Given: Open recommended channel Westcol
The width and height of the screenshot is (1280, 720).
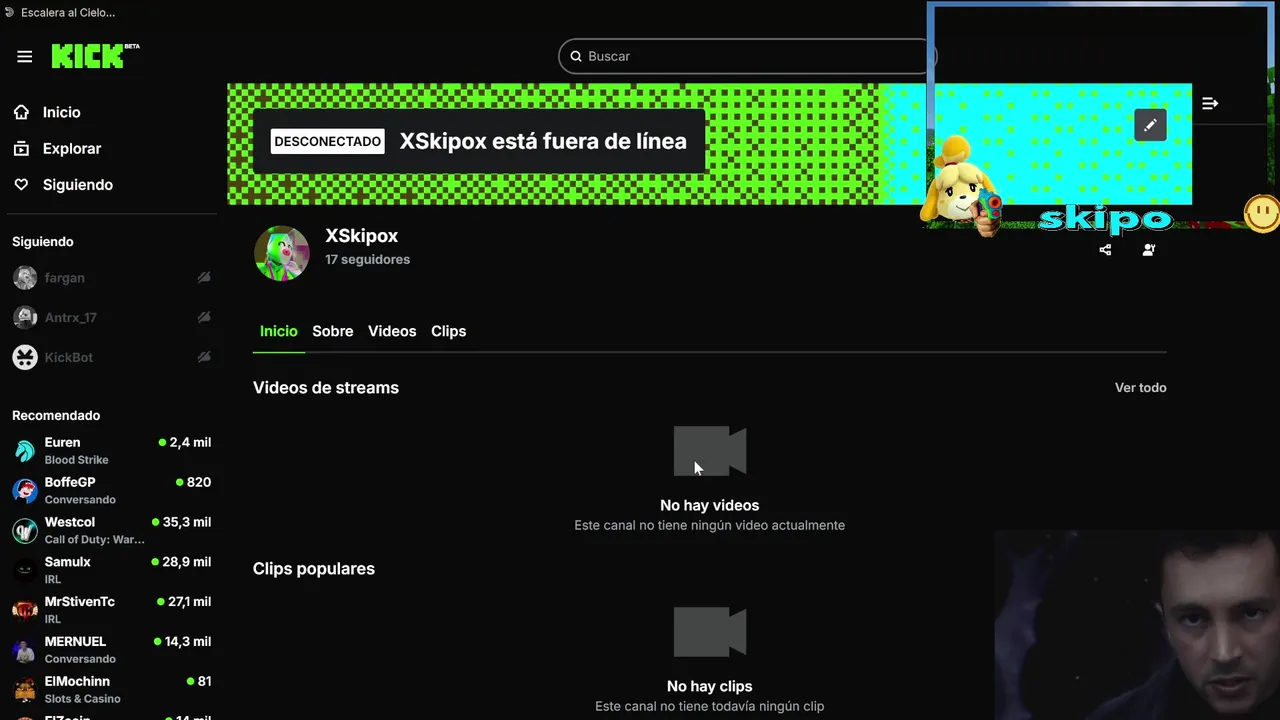Looking at the screenshot, I should point(111,530).
